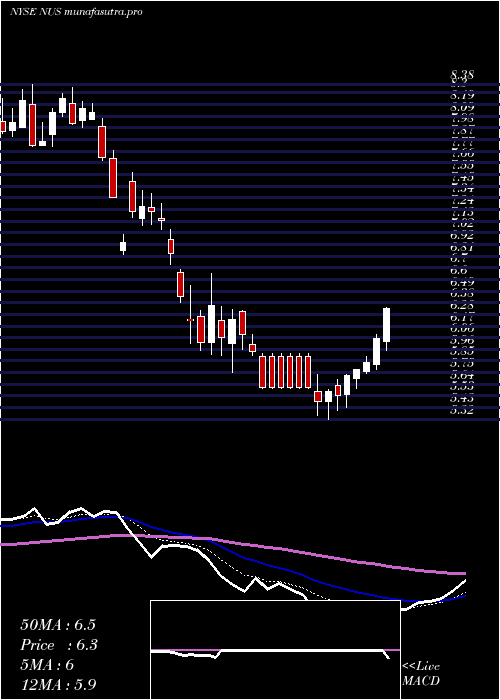Click the <<Live MACD label
Viewport: 500px width, 700px height.
click(421, 674)
